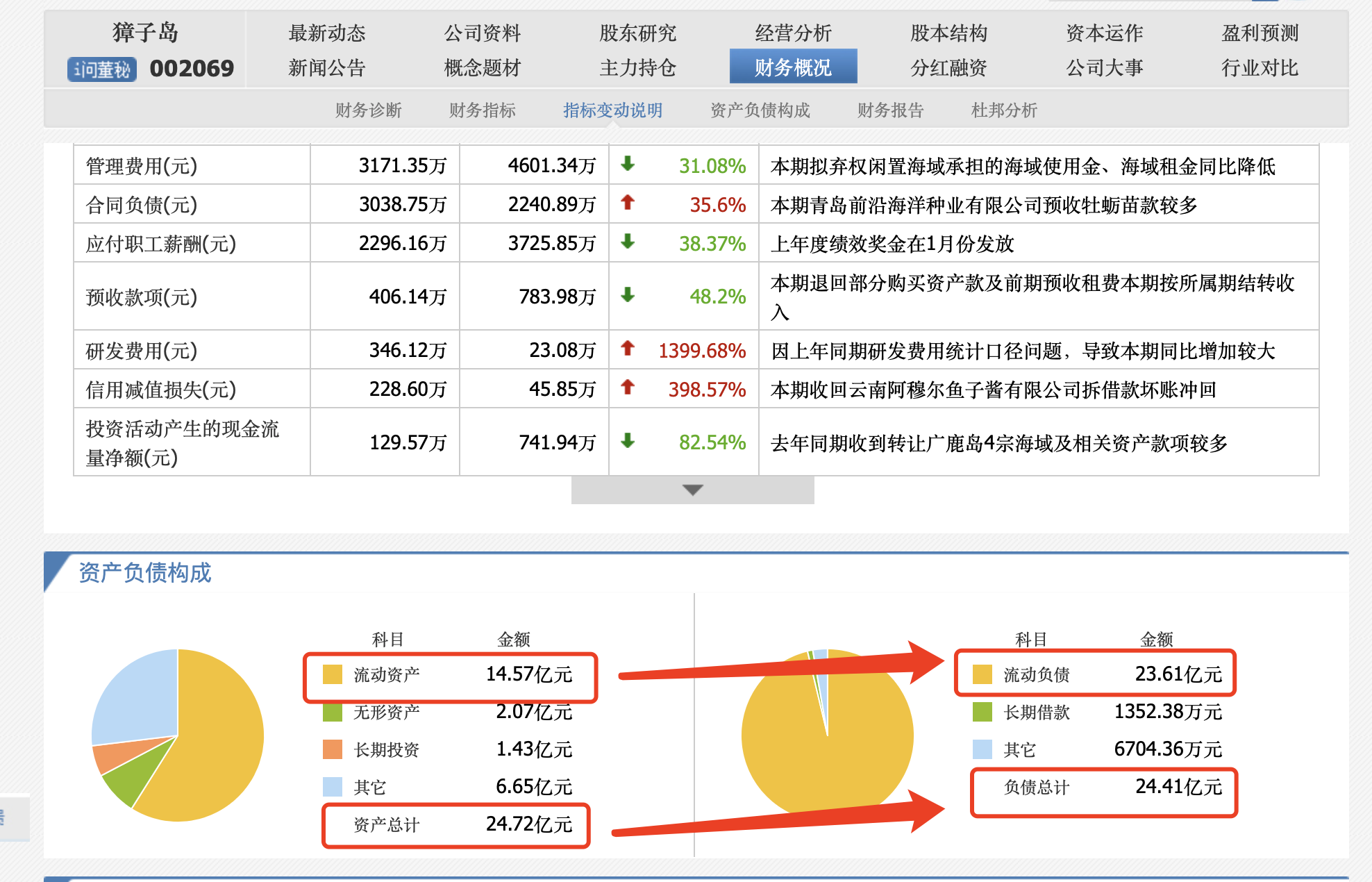The height and width of the screenshot is (882, 1372).
Task: Click red up arrow in 研发费用 row
Action: point(628,349)
